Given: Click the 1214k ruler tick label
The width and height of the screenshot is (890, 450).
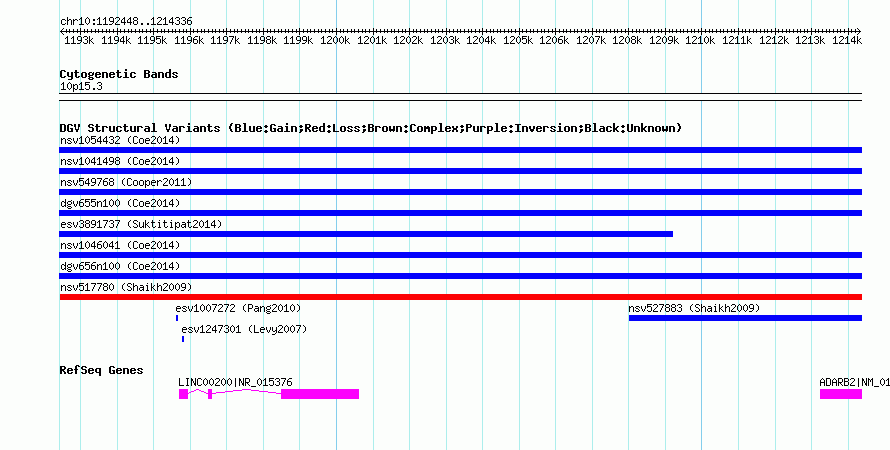Looking at the screenshot, I should (846, 41).
